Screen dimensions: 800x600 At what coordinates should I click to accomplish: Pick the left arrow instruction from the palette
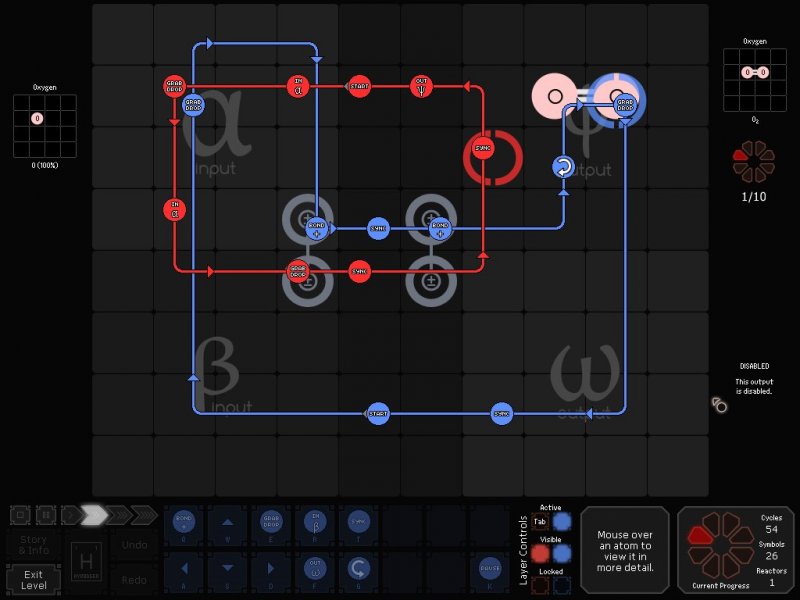pos(184,570)
